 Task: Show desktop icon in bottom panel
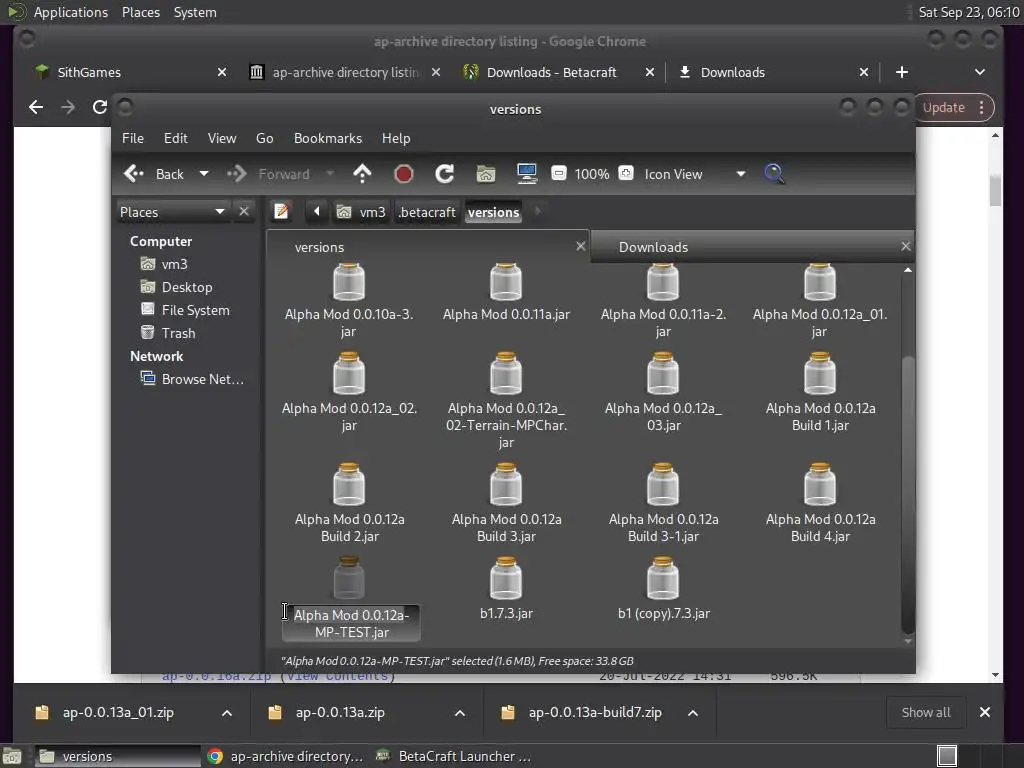[x=12, y=756]
